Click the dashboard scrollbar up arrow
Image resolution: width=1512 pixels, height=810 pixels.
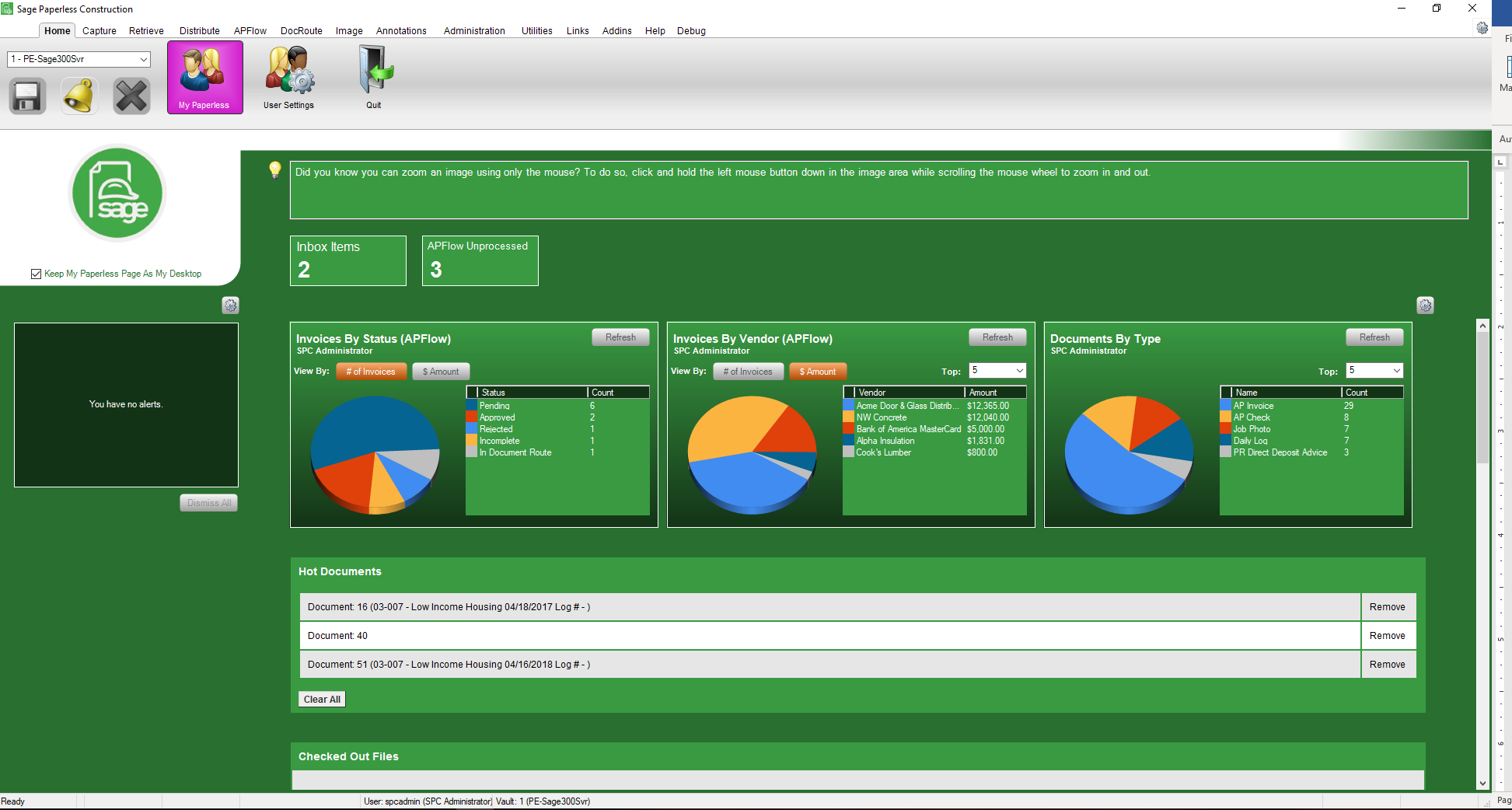pyautogui.click(x=1482, y=326)
